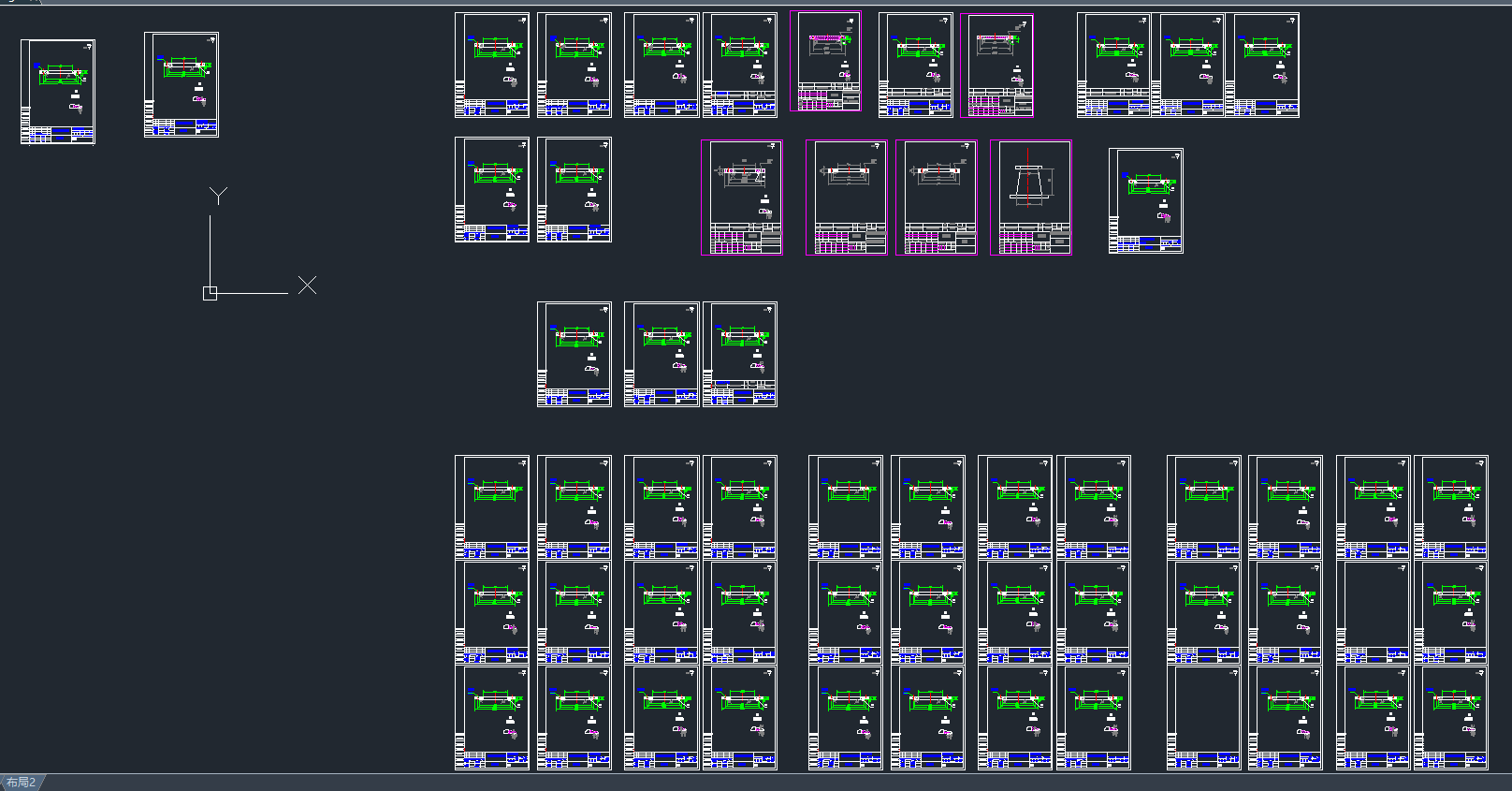The height and width of the screenshot is (791, 1512).
Task: Select the rightmost sheet in the top row
Action: coord(1261,65)
